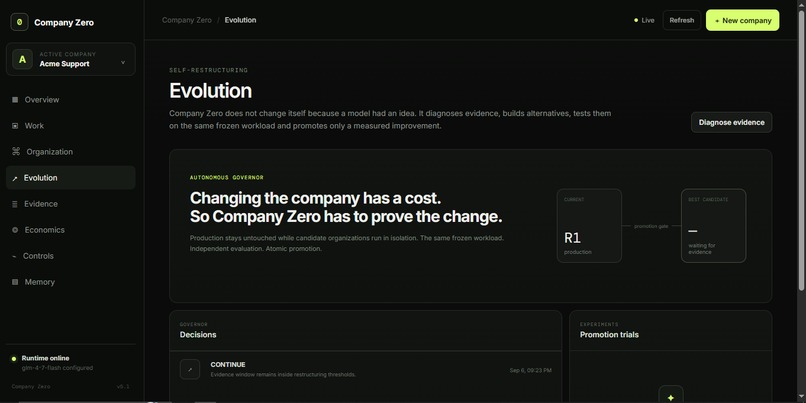The height and width of the screenshot is (403, 806).
Task: Expand the active company dropdown chevron
Action: tap(123, 63)
